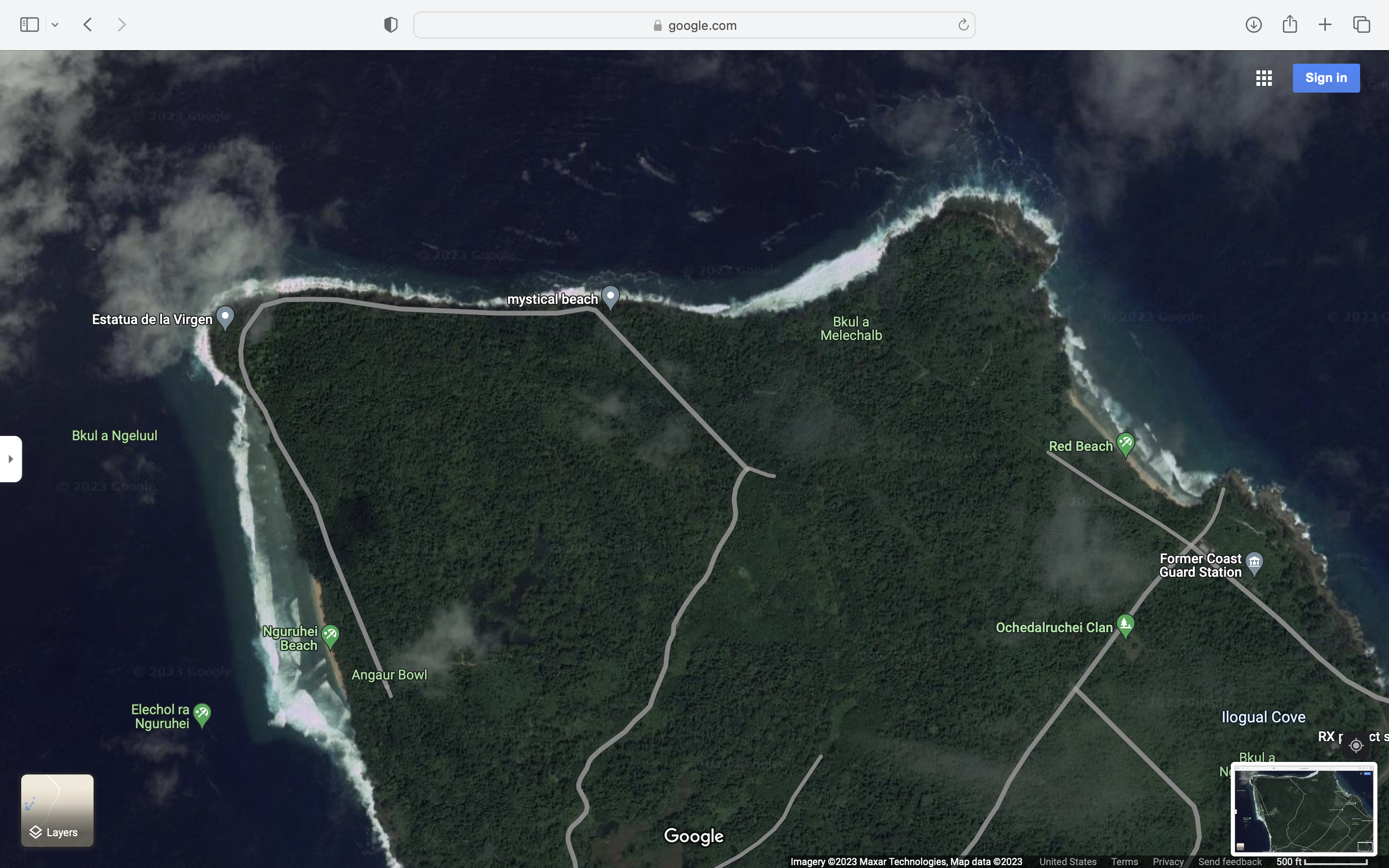Open the Terms link
The width and height of the screenshot is (1389, 868).
1124,861
